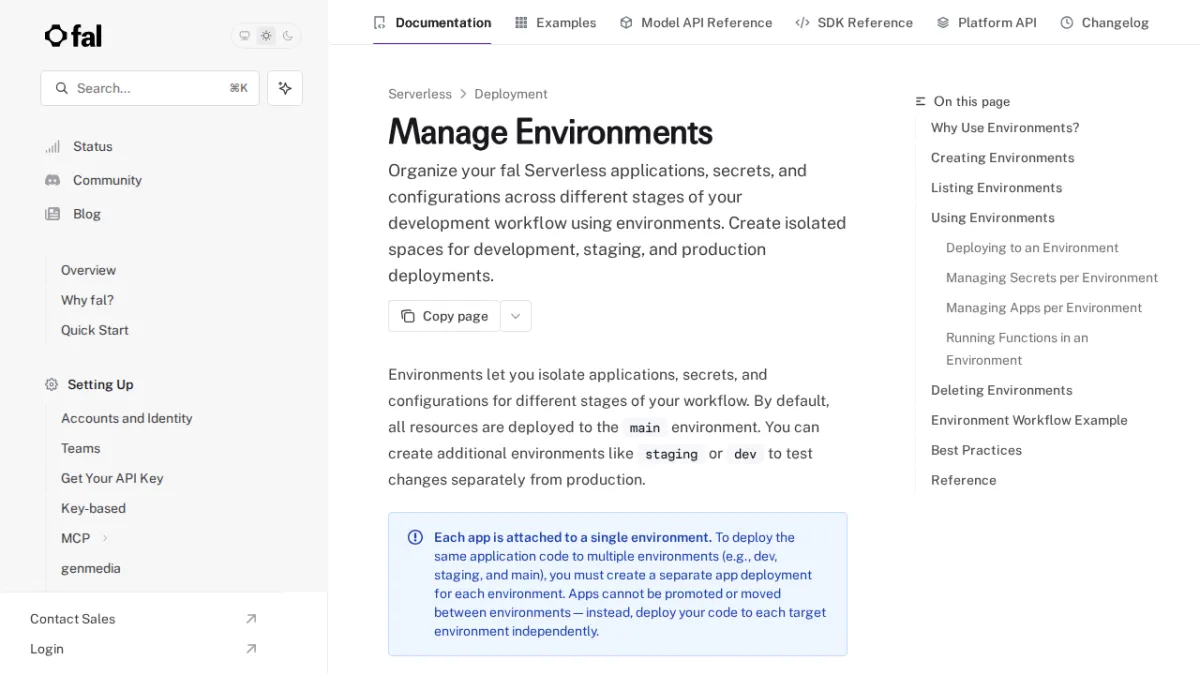
Task: Select the Model API Reference tab
Action: [696, 22]
